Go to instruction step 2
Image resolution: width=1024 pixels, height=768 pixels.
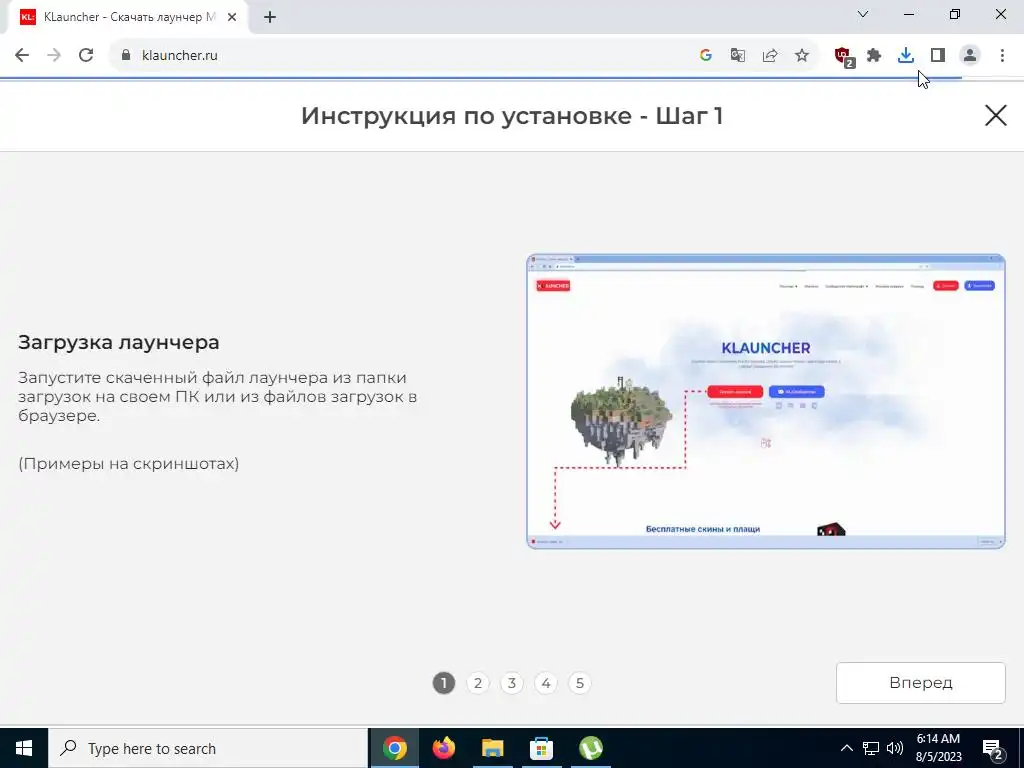coord(477,683)
